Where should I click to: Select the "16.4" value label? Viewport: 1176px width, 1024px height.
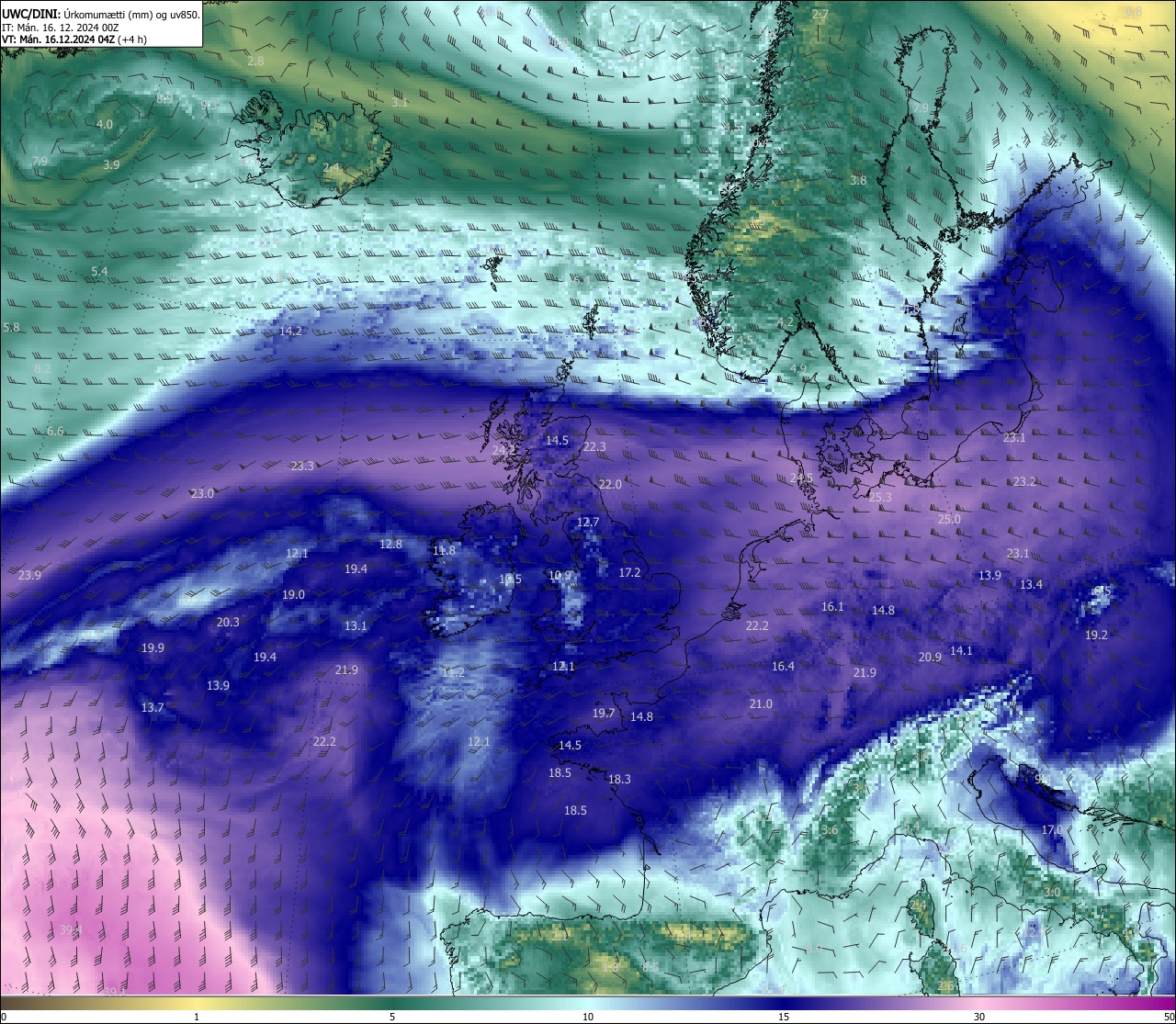tap(783, 666)
